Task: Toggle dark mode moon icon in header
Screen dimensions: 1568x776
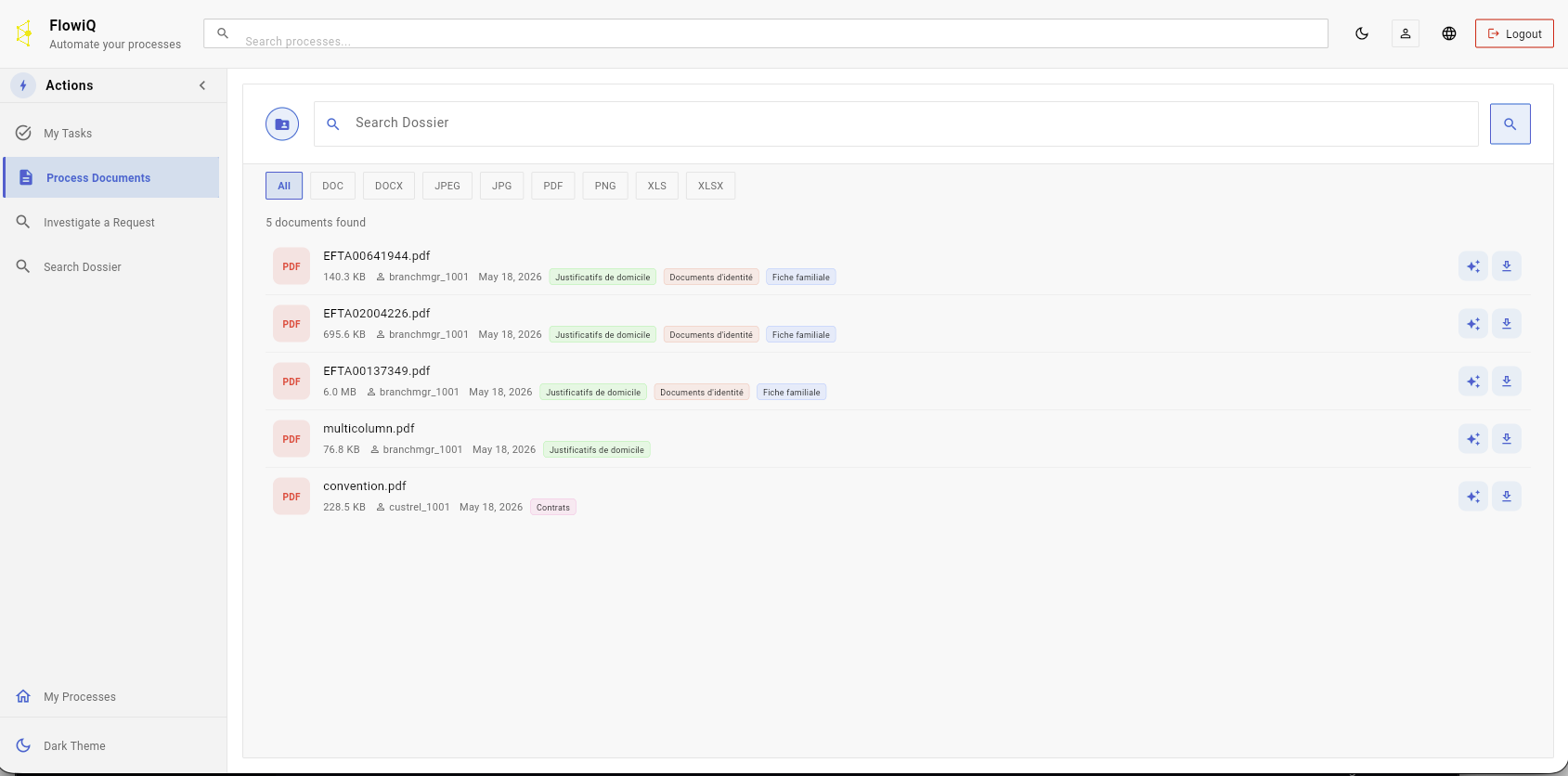Action: click(1362, 33)
